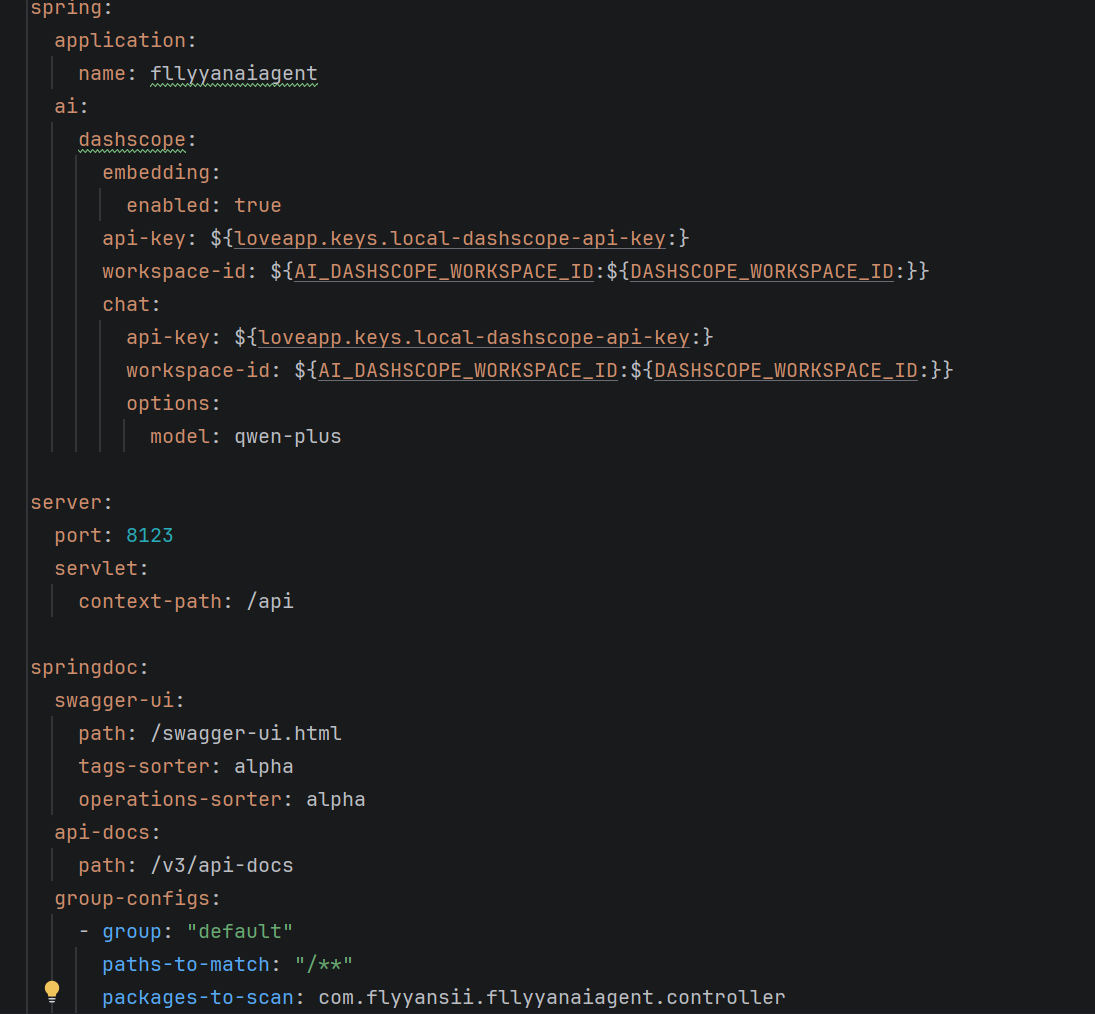This screenshot has width=1095, height=1014.
Task: Click the qwen-plus model value
Action: (287, 437)
